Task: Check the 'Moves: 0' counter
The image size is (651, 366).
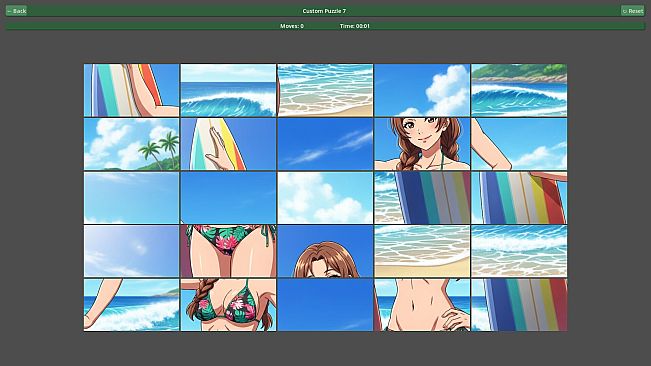Action: tap(291, 26)
